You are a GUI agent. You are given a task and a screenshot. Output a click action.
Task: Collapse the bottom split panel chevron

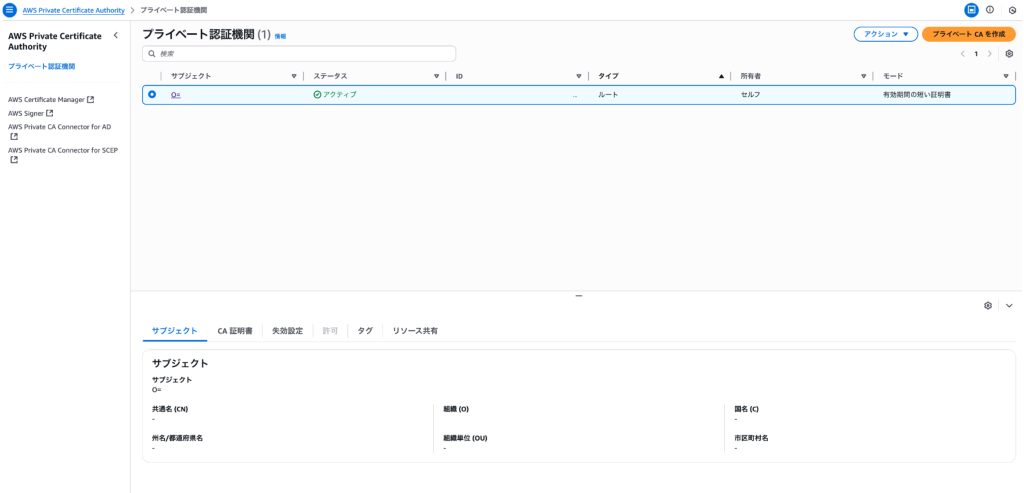[x=1010, y=306]
